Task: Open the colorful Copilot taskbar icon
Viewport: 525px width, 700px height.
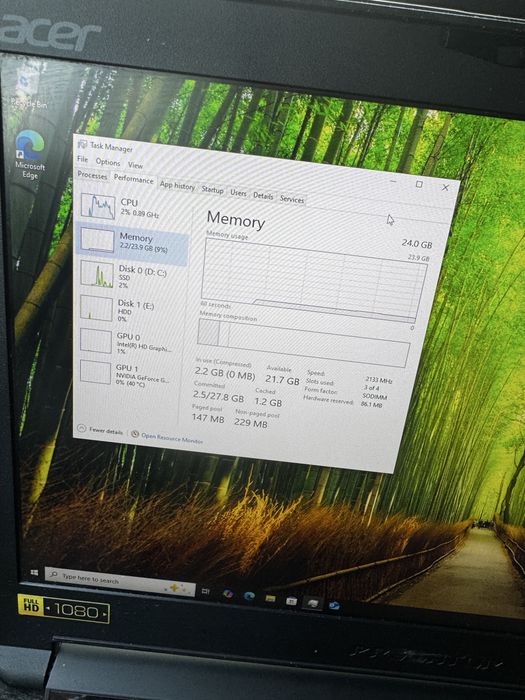Action: tap(228, 594)
